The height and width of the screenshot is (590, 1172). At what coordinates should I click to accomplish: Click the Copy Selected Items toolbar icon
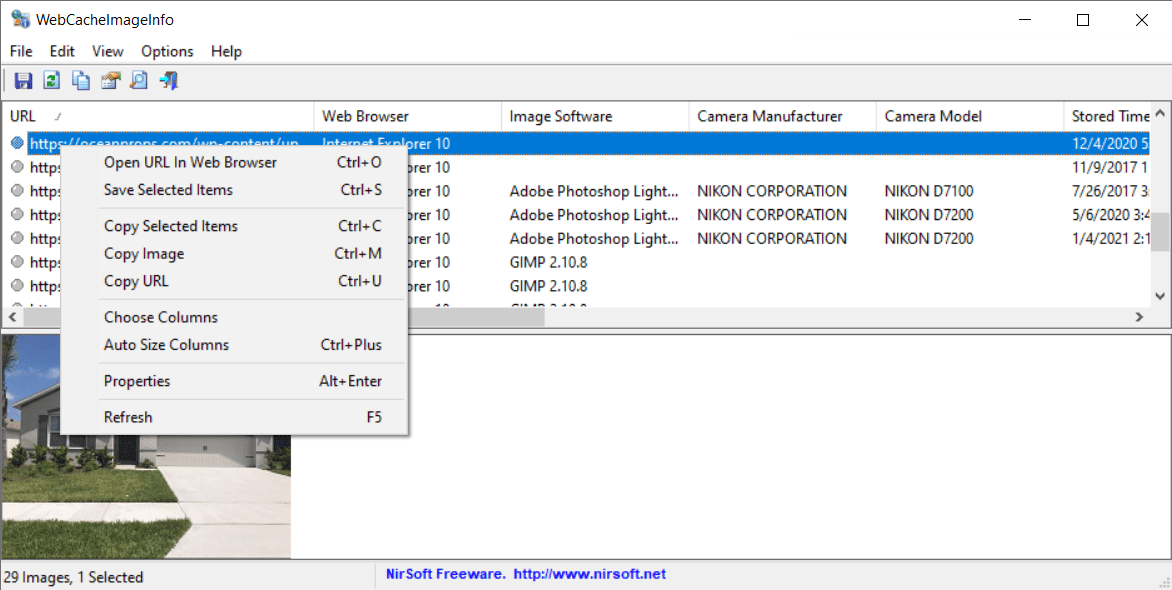coord(81,81)
